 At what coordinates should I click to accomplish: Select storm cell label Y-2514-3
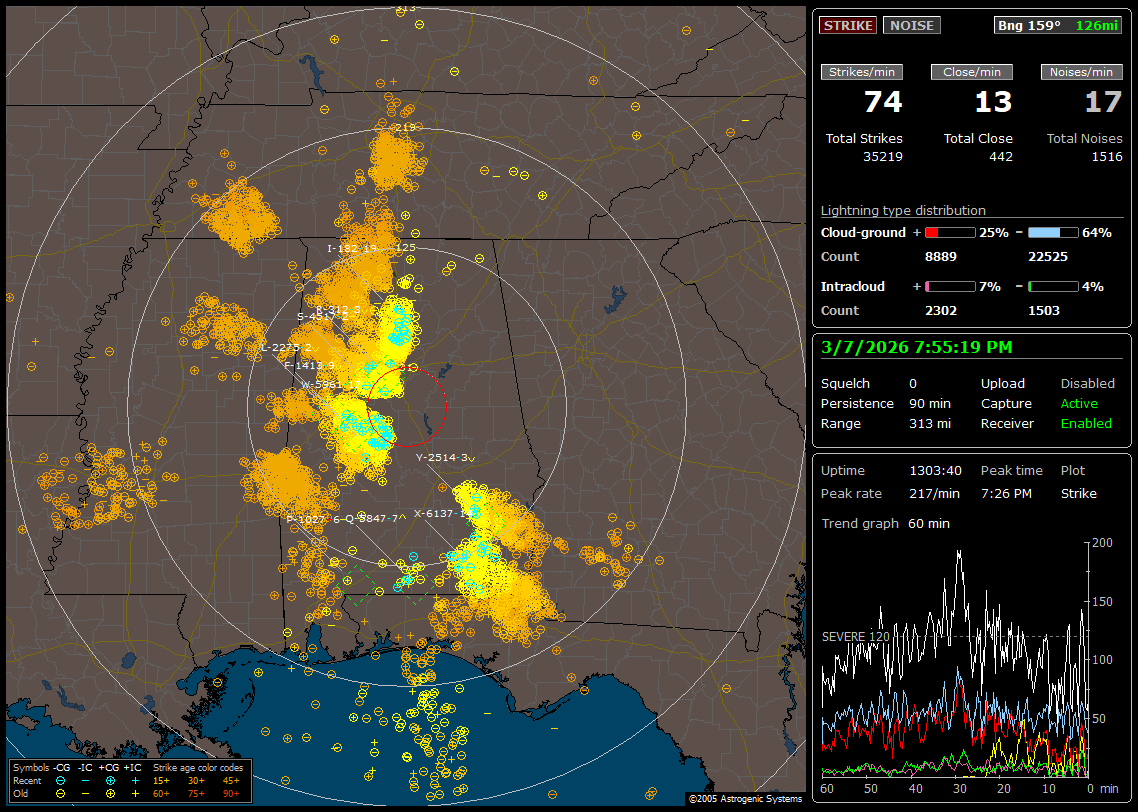pyautogui.click(x=442, y=457)
